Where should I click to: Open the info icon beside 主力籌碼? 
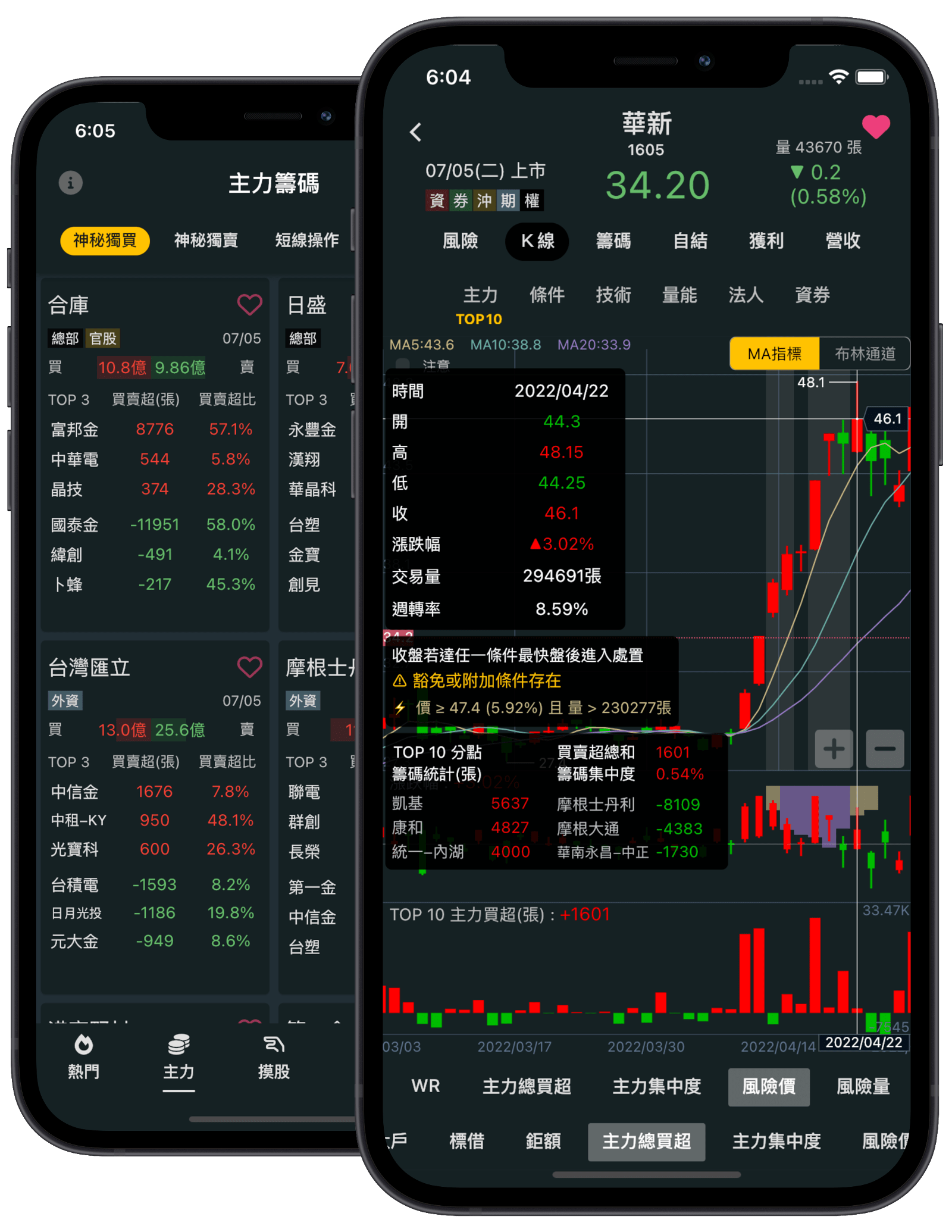(71, 183)
